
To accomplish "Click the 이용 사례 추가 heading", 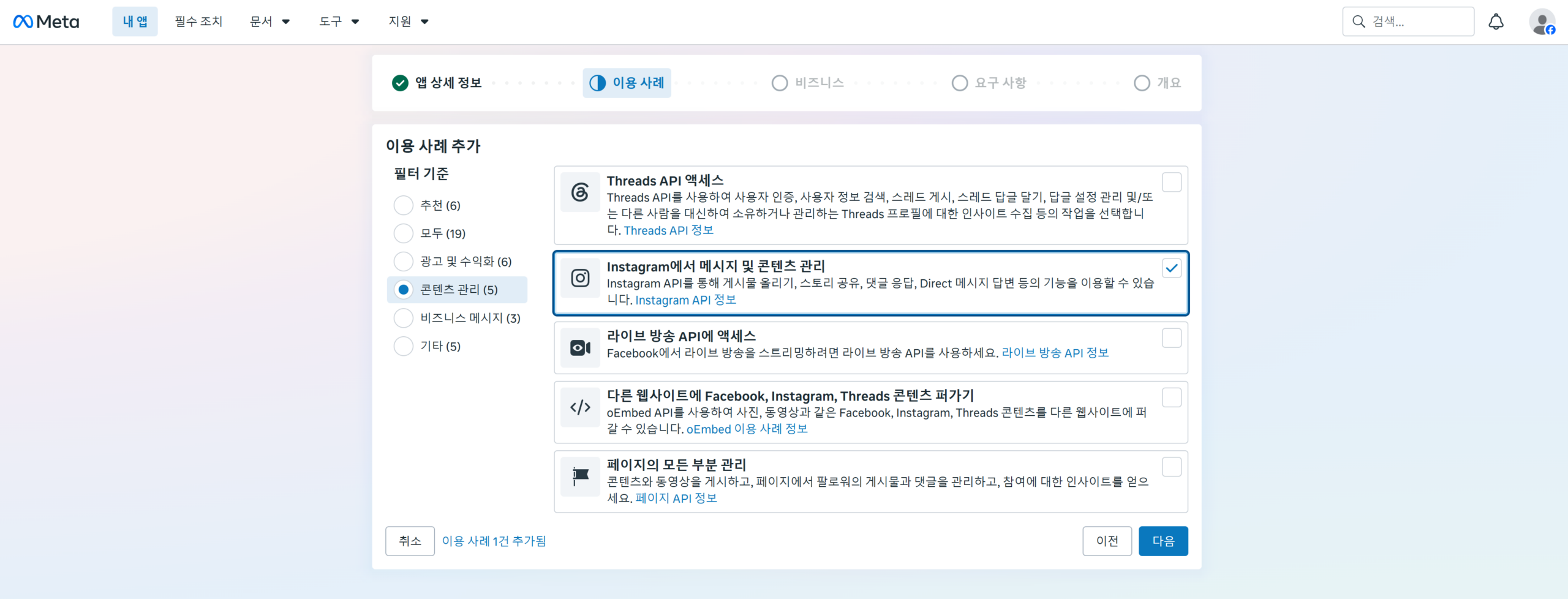I will 433,146.
